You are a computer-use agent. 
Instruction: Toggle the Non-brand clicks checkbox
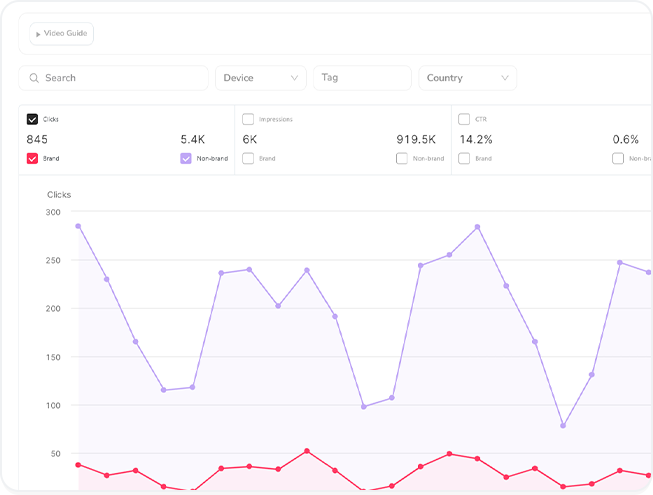tap(186, 158)
